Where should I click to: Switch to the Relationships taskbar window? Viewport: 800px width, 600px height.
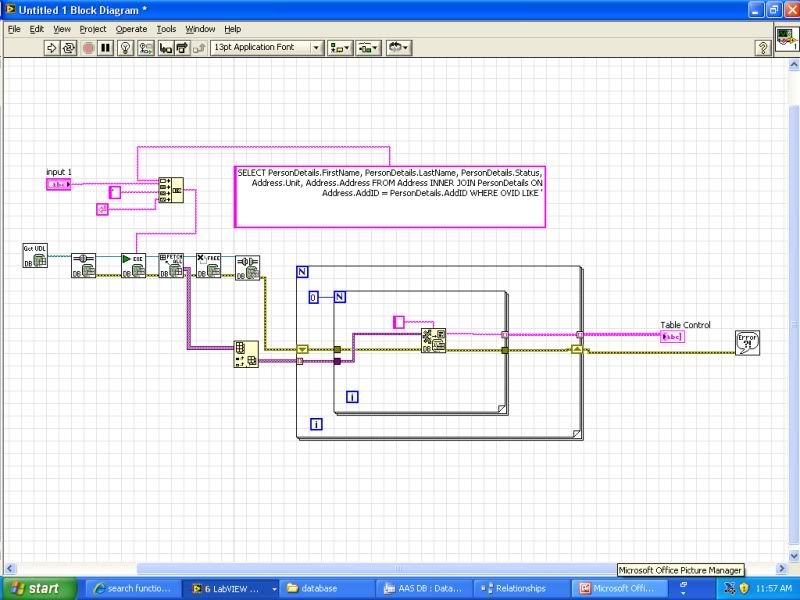(519, 589)
